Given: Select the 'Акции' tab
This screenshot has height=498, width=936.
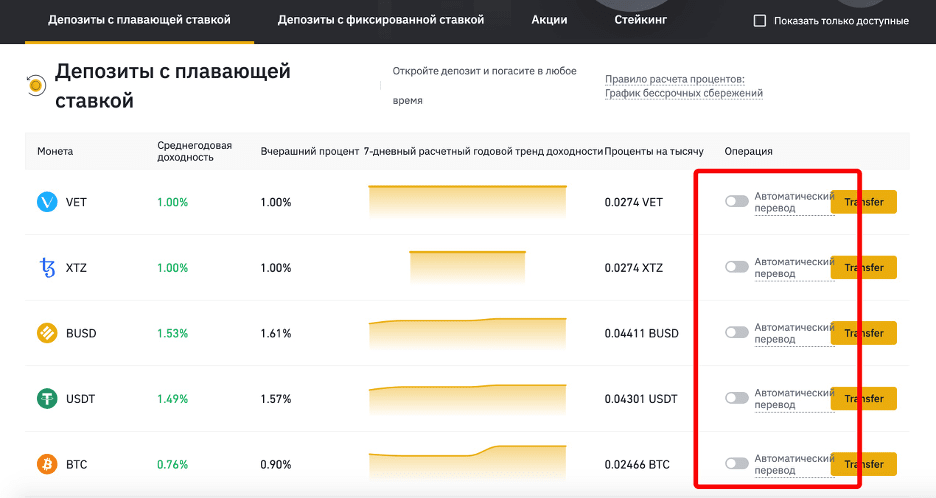Looking at the screenshot, I should point(549,20).
